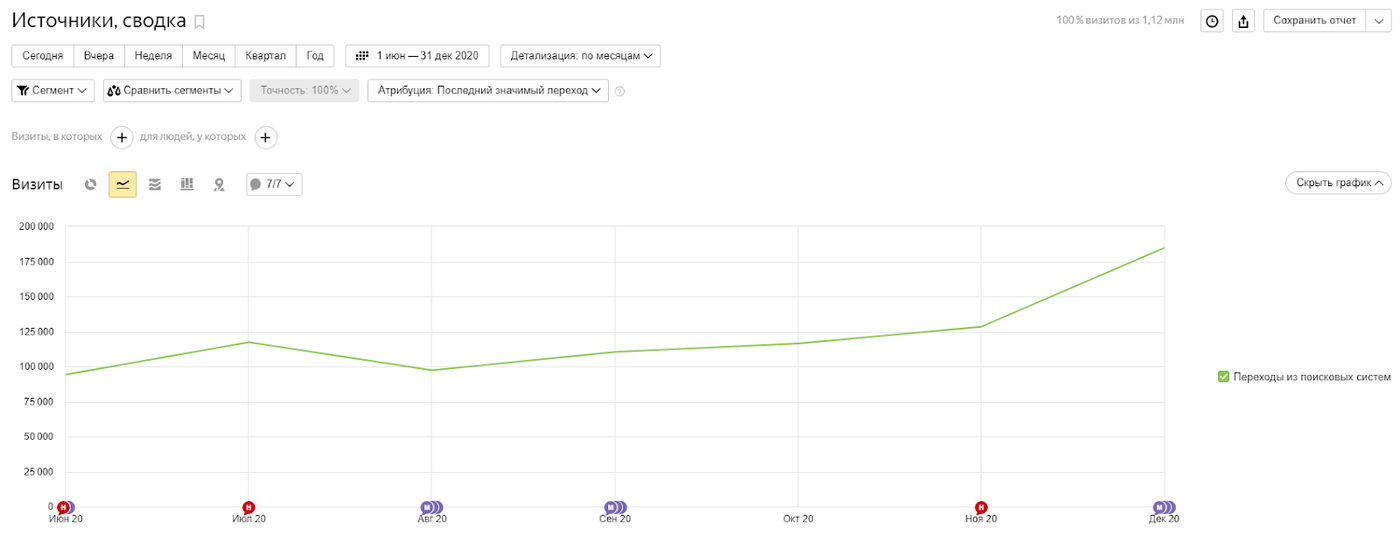The height and width of the screenshot is (542, 1400).
Task: Click the green line point at Июл 20
Action: [x=248, y=342]
